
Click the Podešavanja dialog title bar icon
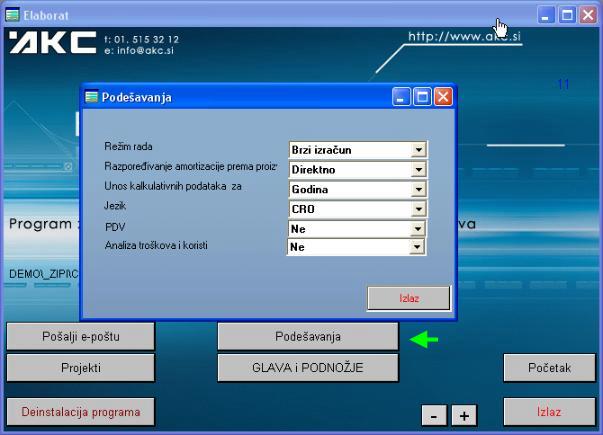(x=92, y=97)
